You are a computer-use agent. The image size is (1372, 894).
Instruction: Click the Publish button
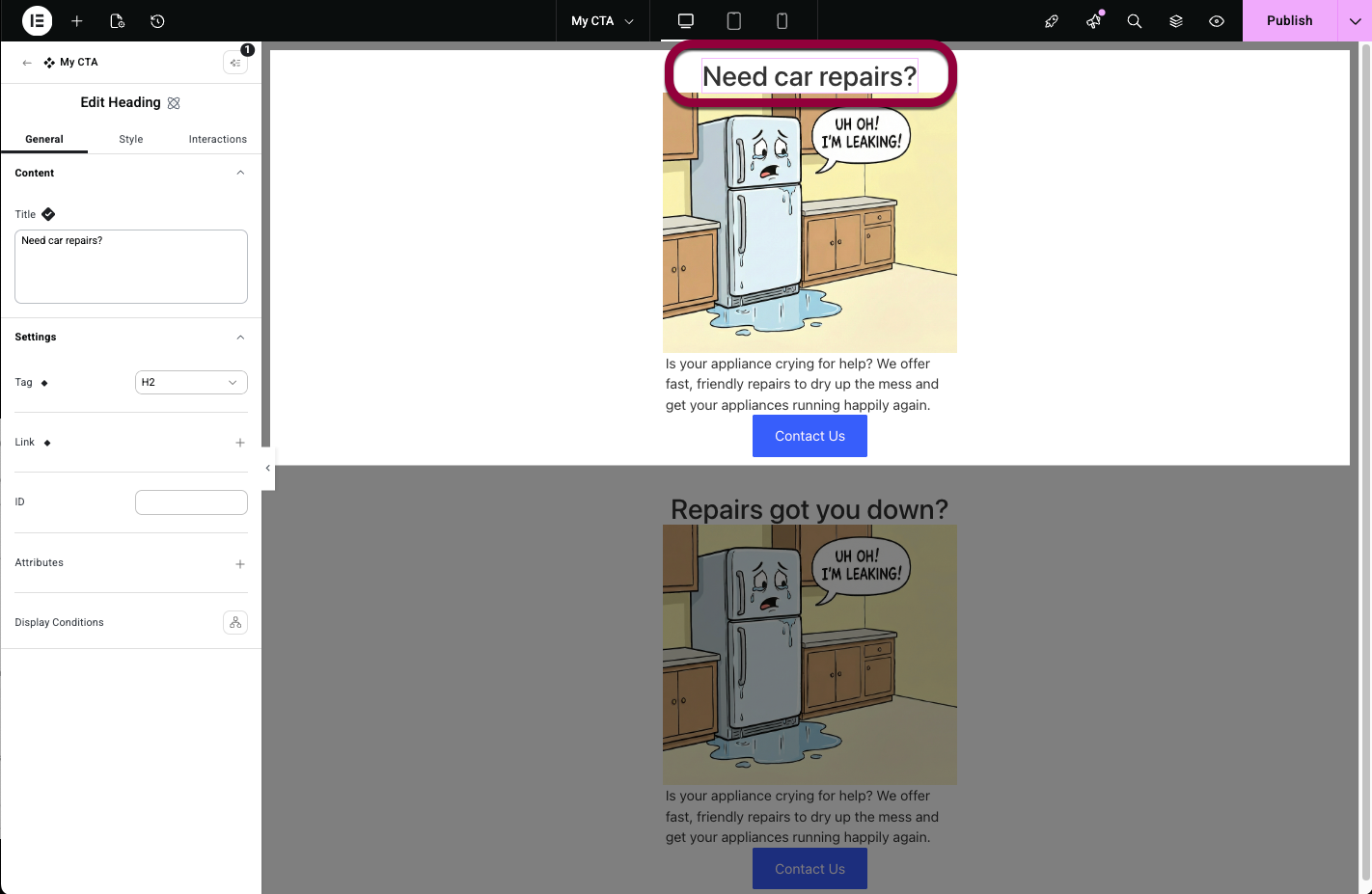[1289, 21]
